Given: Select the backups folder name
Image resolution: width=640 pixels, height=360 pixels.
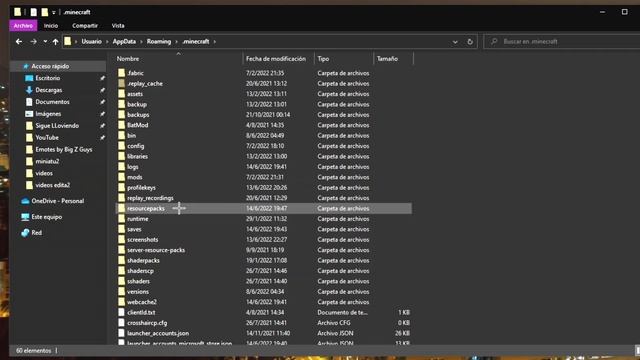Looking at the screenshot, I should (x=138, y=115).
